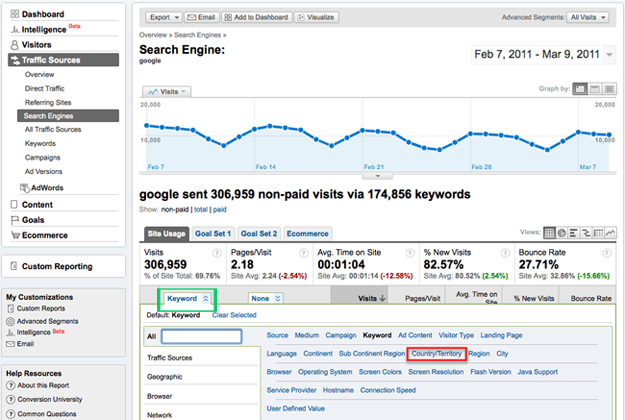Screen dimensions: 625x420
Task: Click question icon beside About this Report
Action: pos(11,385)
